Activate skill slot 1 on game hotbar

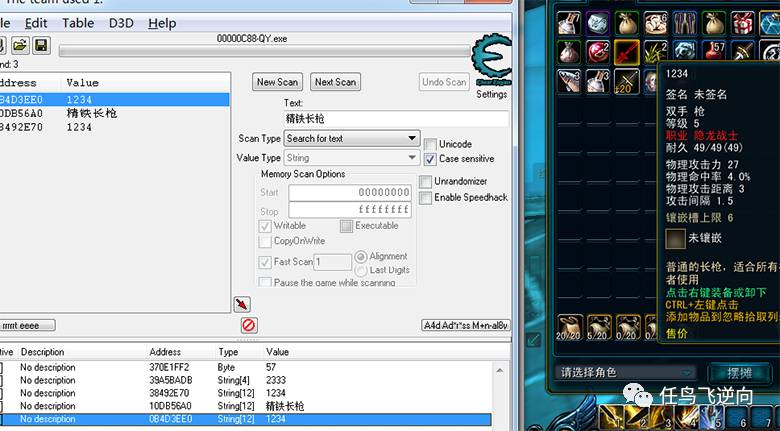(x=612, y=417)
